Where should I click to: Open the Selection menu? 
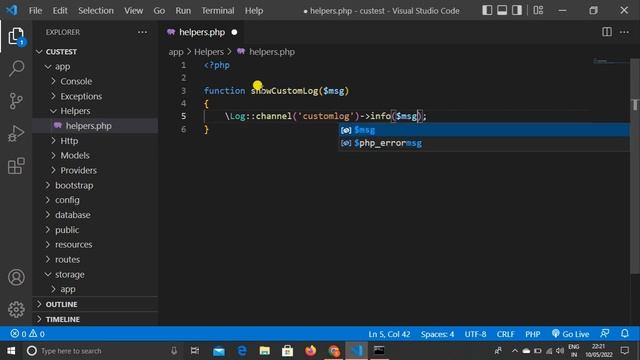[x=96, y=11]
